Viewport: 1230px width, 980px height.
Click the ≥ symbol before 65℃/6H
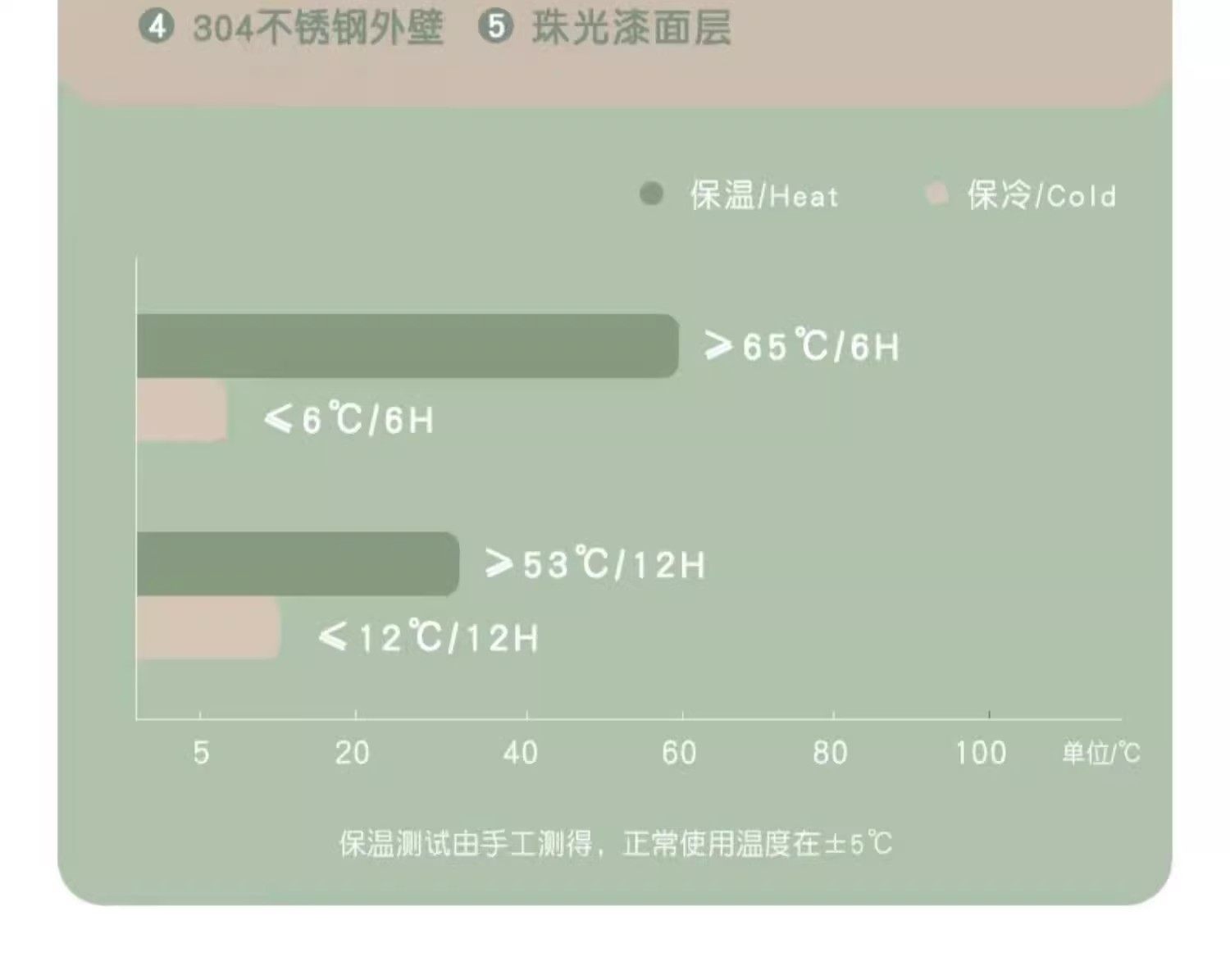[718, 346]
